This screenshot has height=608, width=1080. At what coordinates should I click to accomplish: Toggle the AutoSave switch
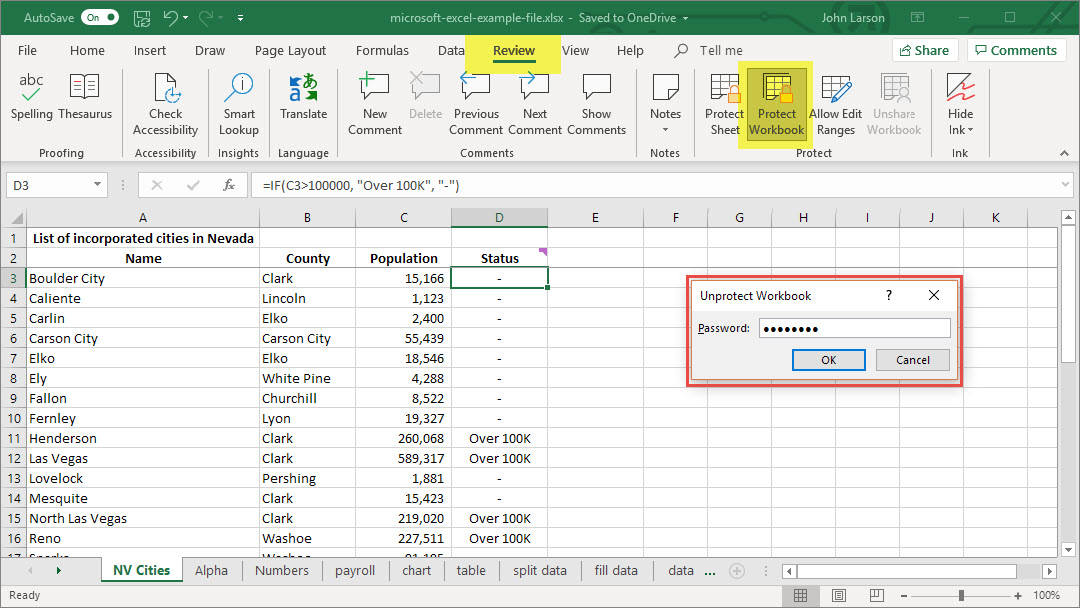pyautogui.click(x=100, y=18)
